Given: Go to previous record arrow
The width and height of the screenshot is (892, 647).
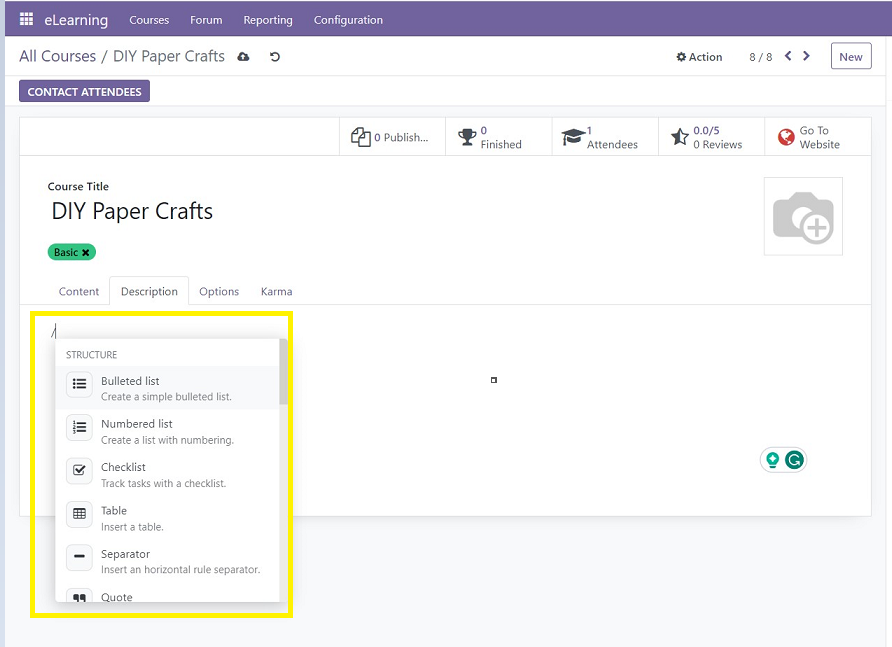Looking at the screenshot, I should point(788,56).
